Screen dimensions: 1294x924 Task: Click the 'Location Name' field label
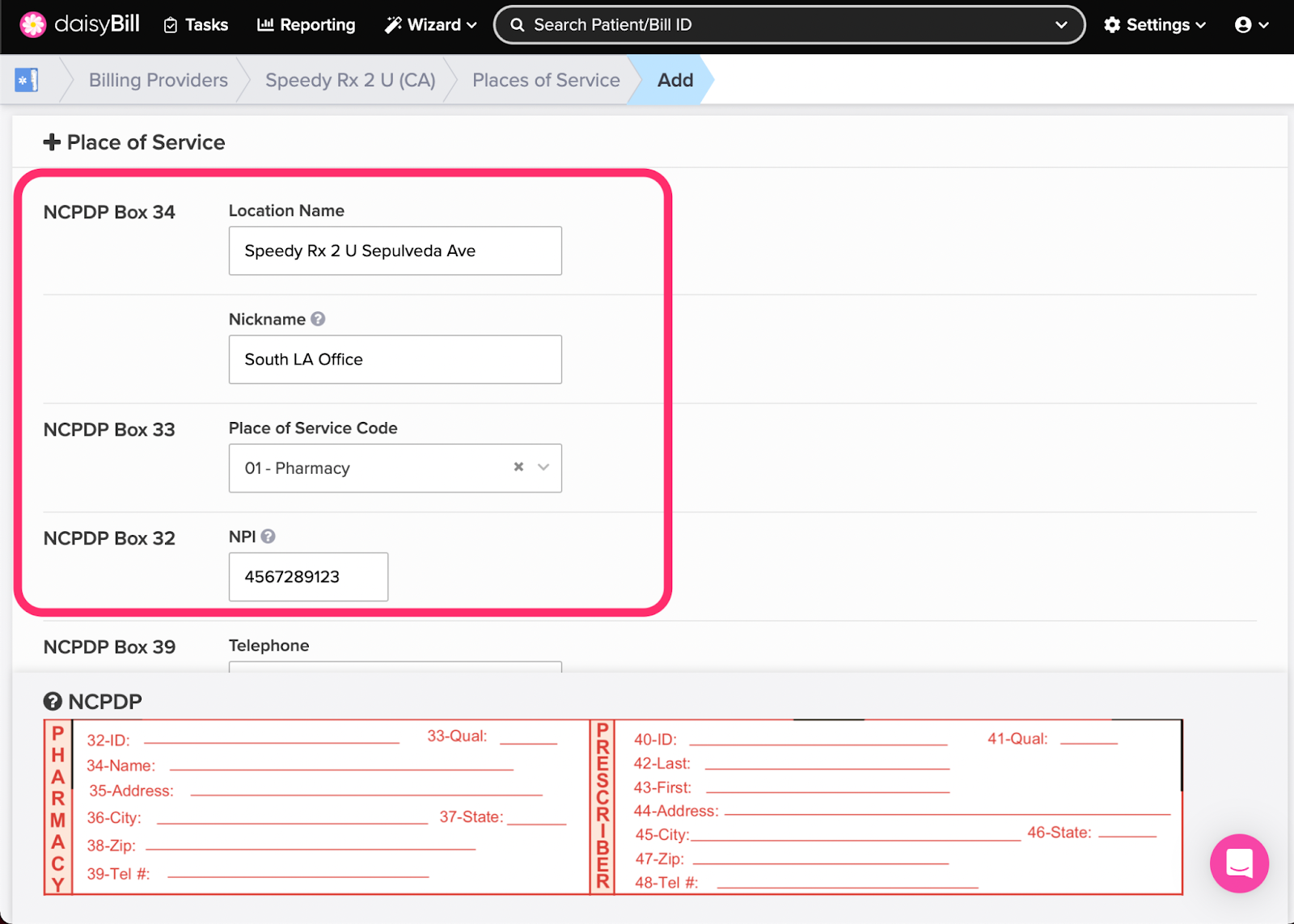pyautogui.click(x=286, y=211)
